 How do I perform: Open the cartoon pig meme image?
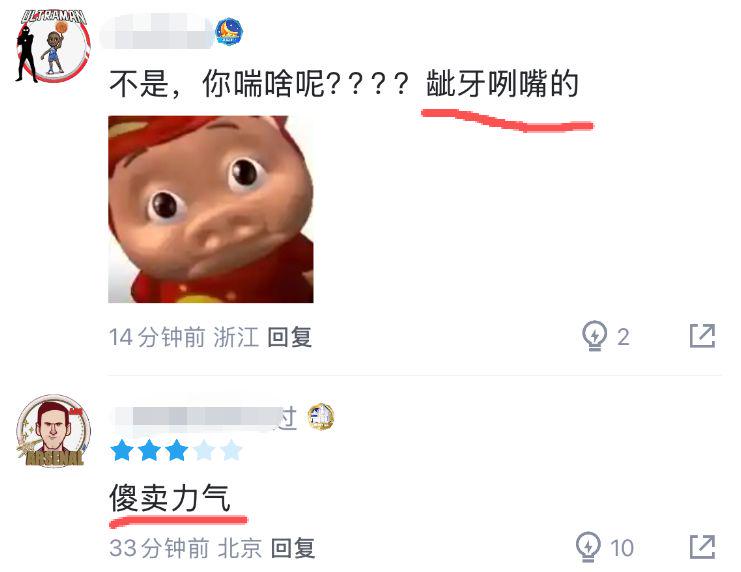pyautogui.click(x=211, y=209)
